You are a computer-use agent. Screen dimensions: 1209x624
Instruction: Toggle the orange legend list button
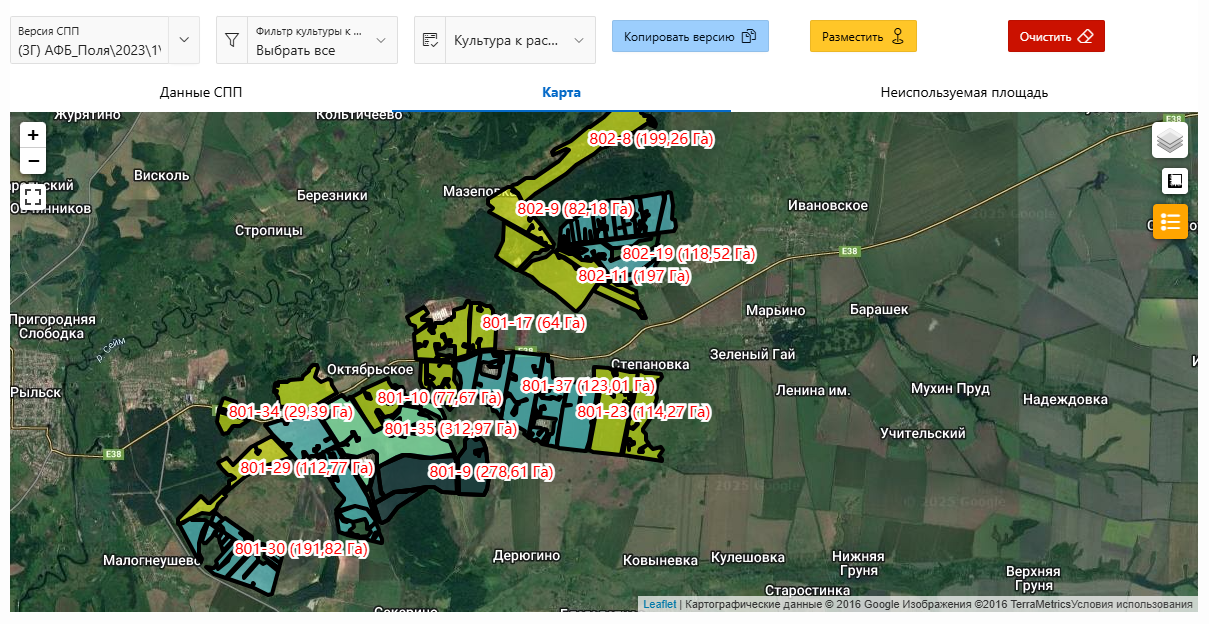point(1170,221)
